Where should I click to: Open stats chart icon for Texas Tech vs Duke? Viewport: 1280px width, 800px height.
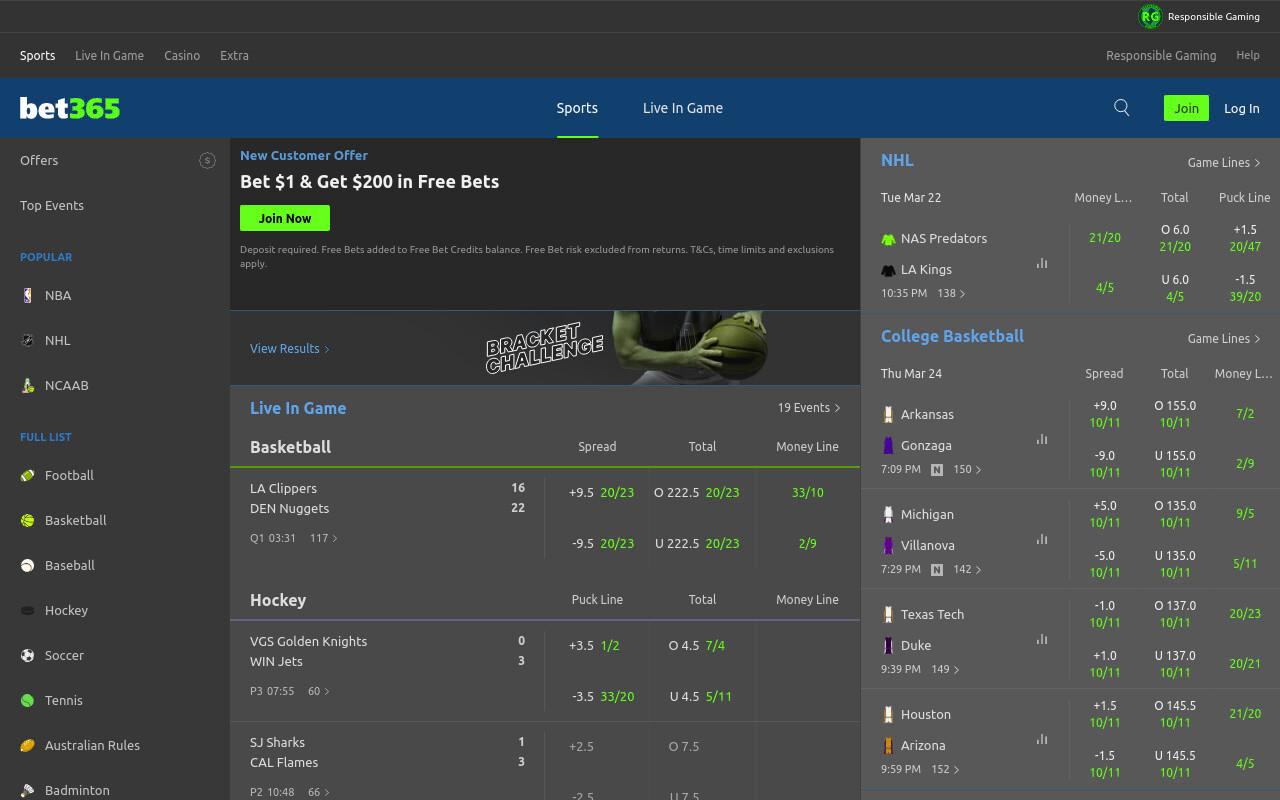tap(1042, 639)
